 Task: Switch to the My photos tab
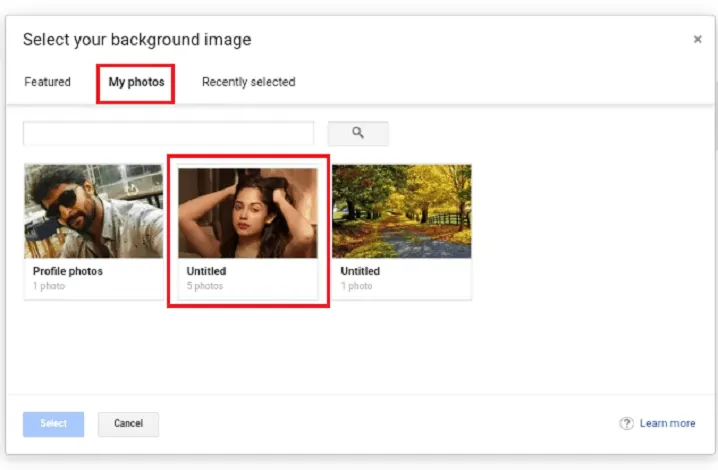(x=136, y=82)
